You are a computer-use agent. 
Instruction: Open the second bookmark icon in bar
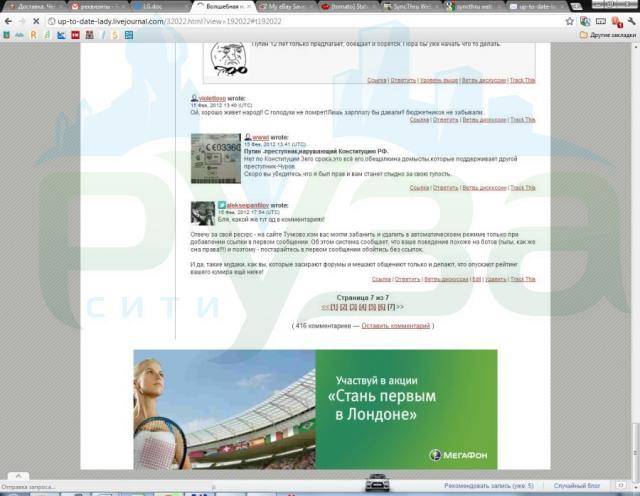20,36
